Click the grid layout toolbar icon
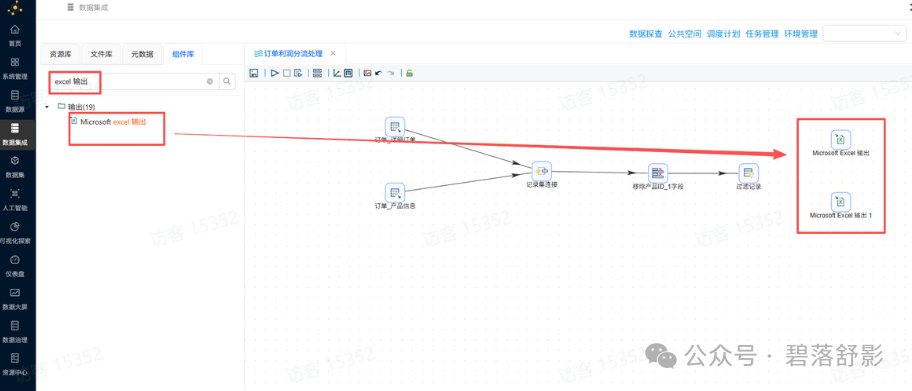Screen dimensions: 912x391 pos(317,73)
